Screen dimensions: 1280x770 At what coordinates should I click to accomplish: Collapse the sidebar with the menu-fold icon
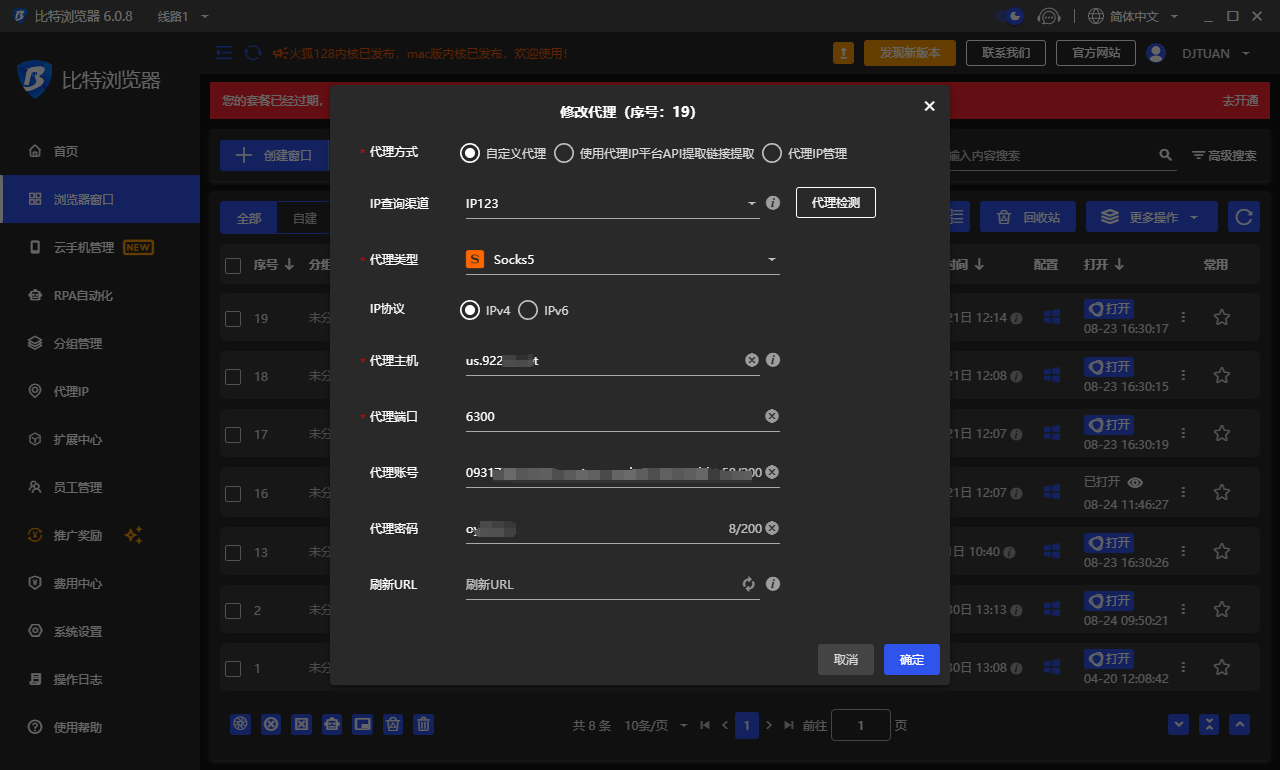pos(224,53)
